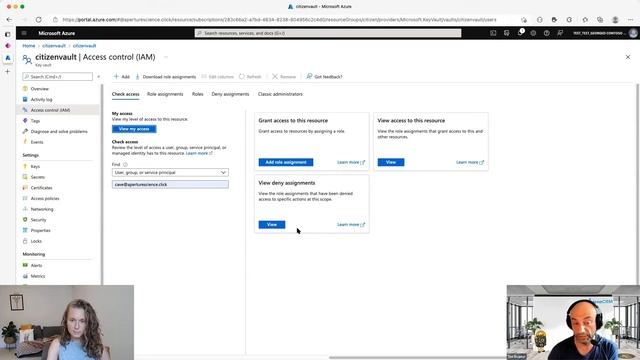Click the Tags icon in sidebar
Viewport: 640px width, 360px height.
click(x=25, y=120)
